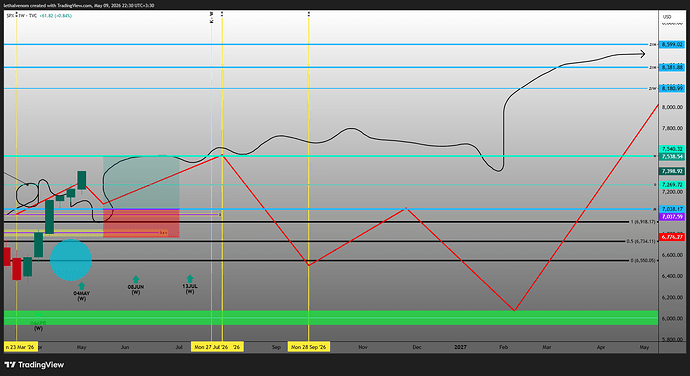The height and width of the screenshot is (376, 690).
Task: Click the 6,000.00 axis value
Action: click(672, 318)
